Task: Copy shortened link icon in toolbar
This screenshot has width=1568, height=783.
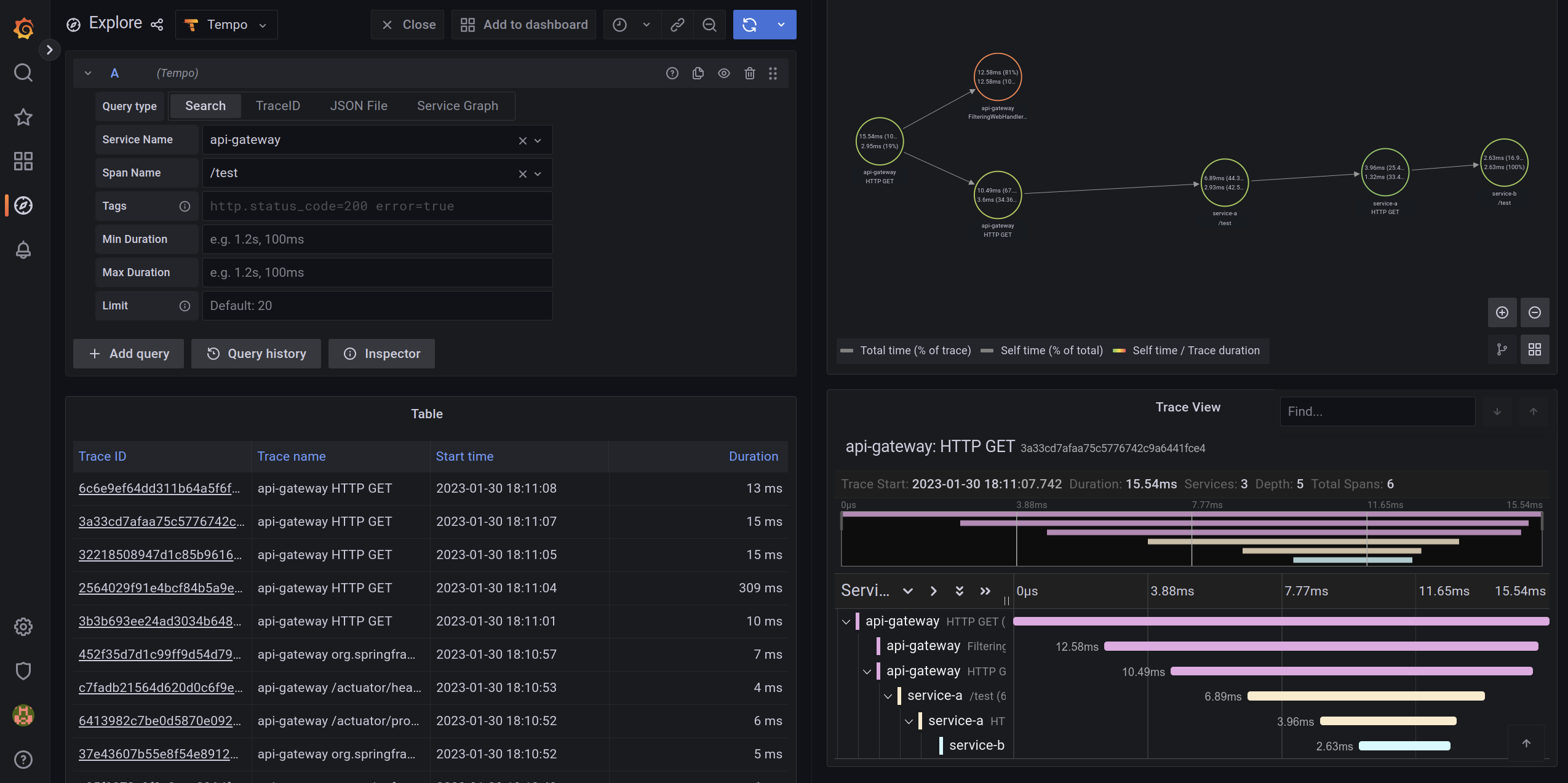Action: 677,25
